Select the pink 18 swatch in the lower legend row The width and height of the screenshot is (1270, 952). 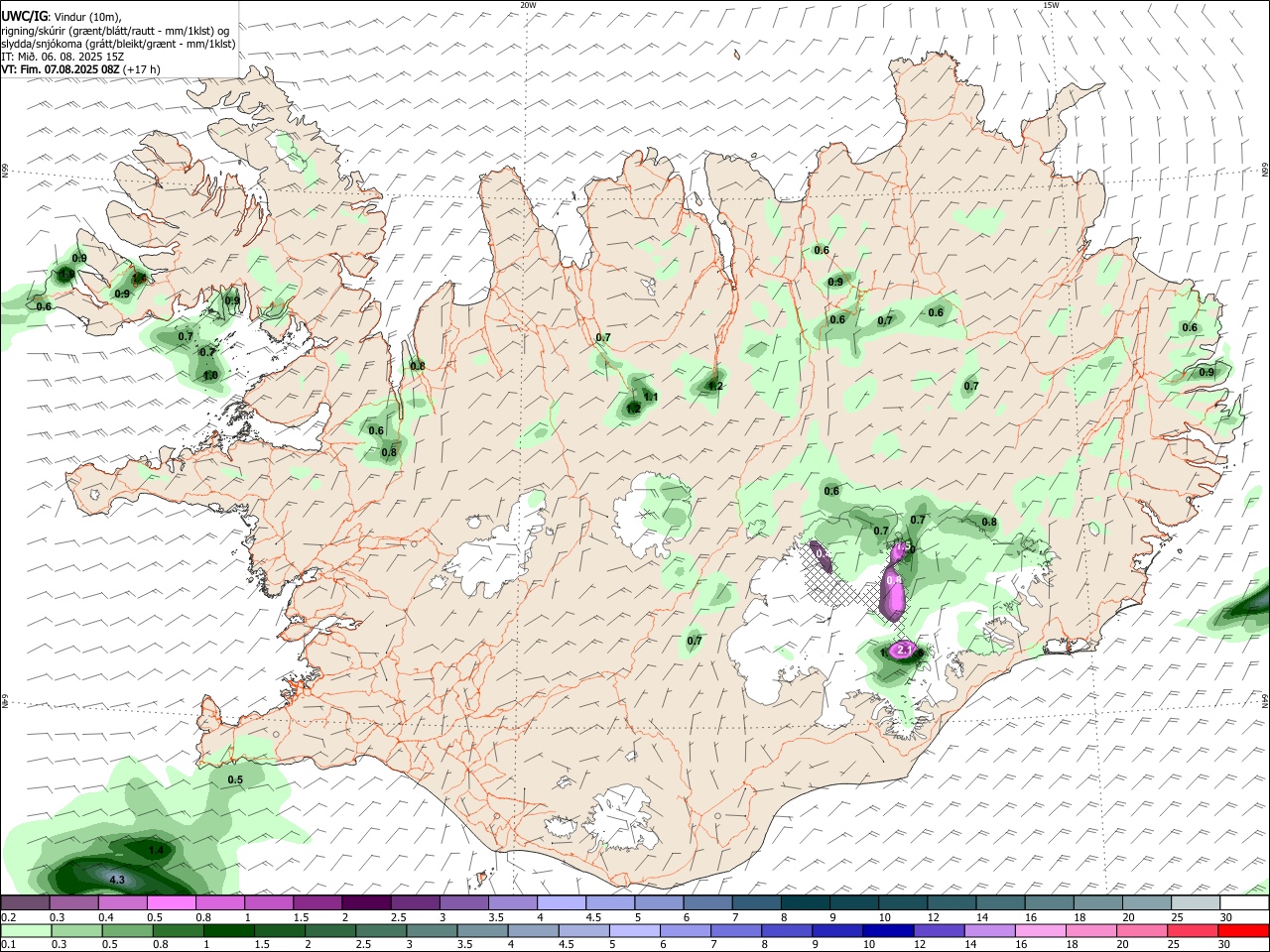pyautogui.click(x=1091, y=930)
